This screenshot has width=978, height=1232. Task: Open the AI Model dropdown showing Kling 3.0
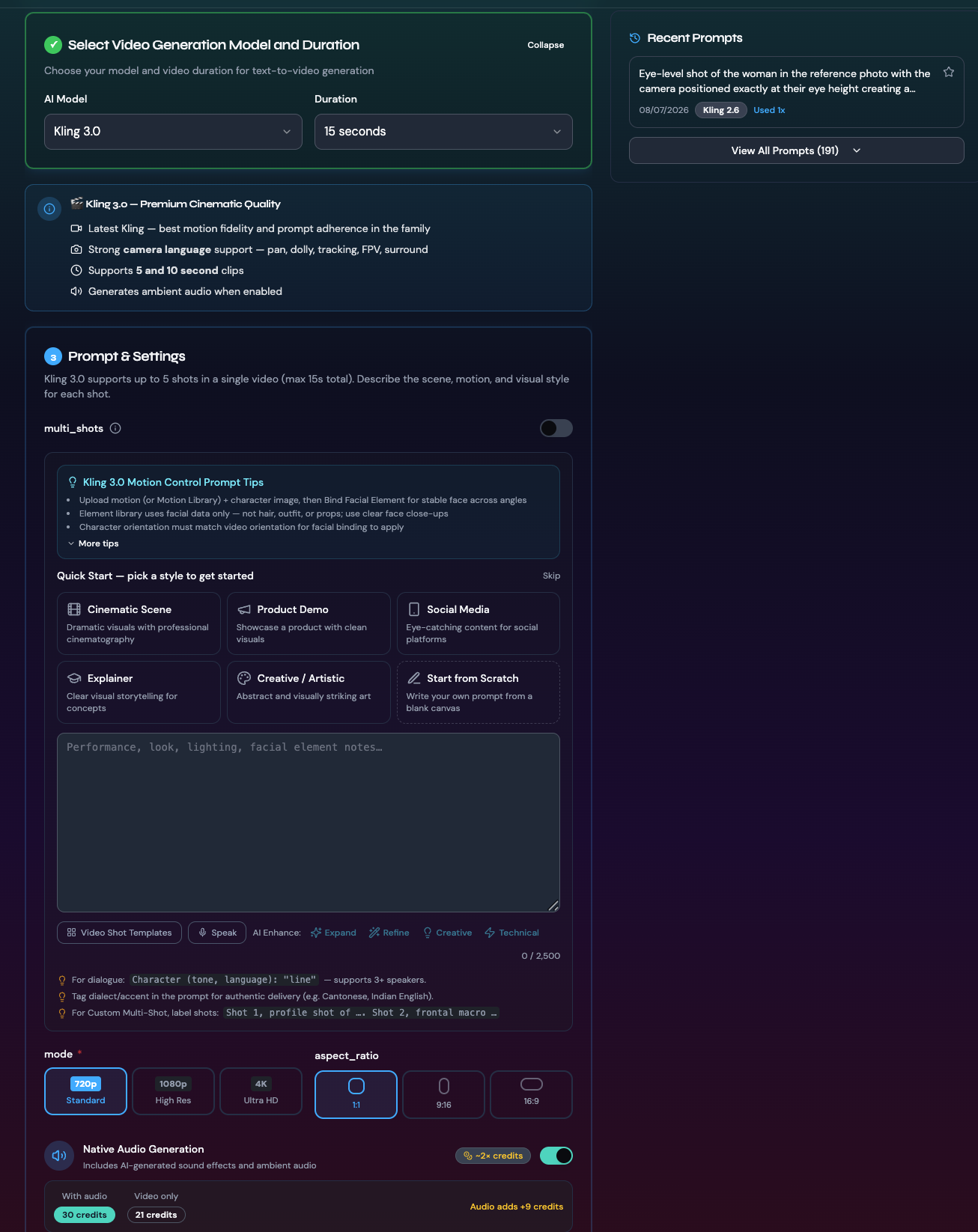click(x=173, y=132)
